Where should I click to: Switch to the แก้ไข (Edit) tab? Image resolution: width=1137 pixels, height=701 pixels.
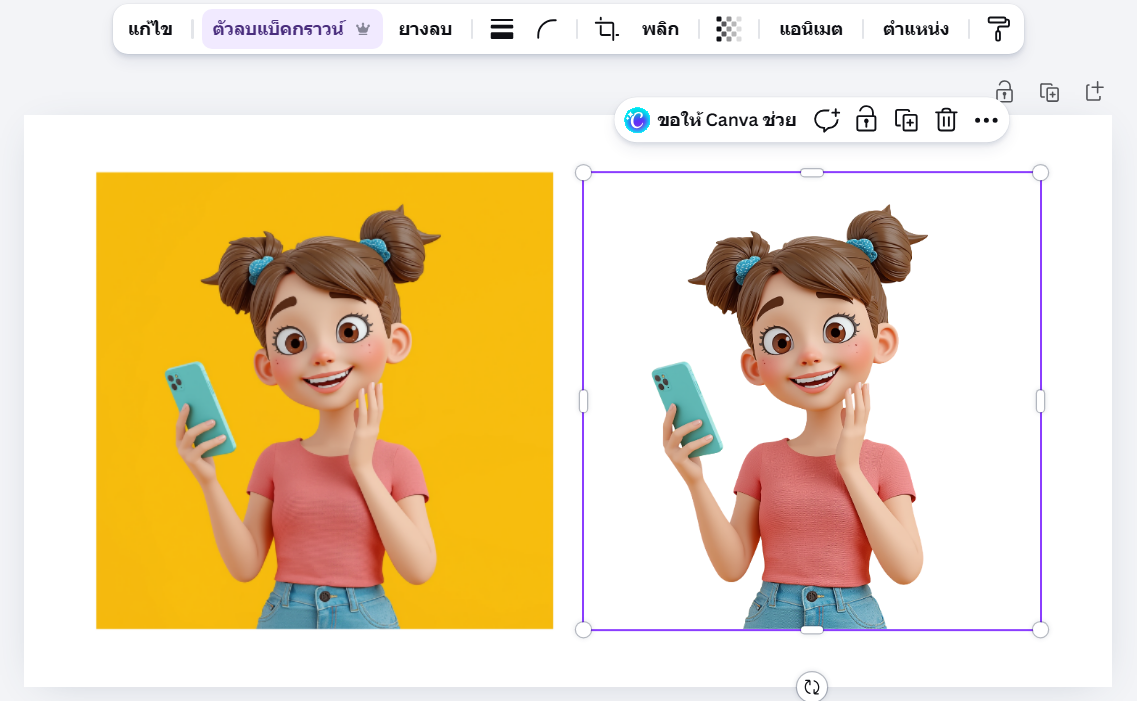(151, 28)
